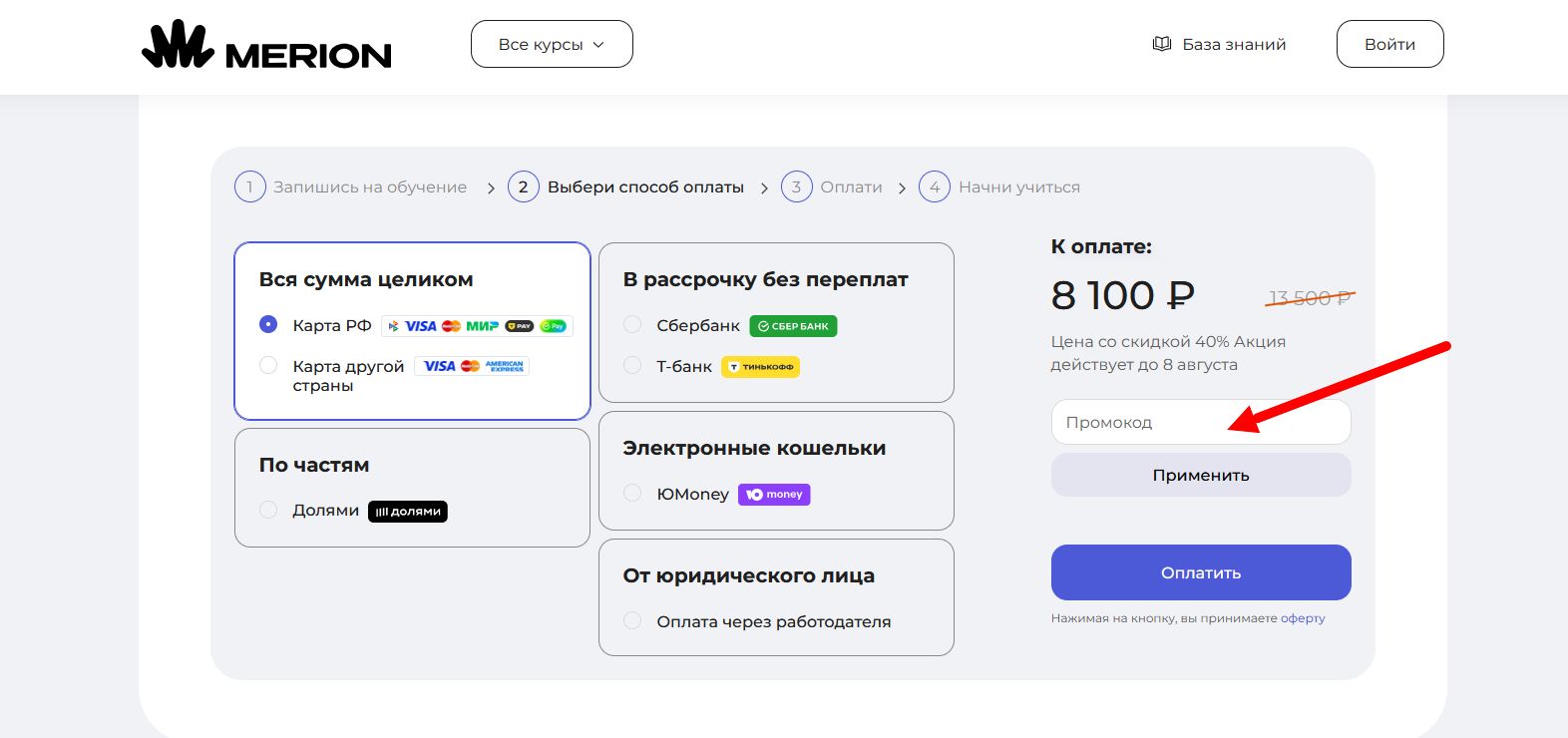Click the Применить button
This screenshot has width=1568, height=738.
1201,475
